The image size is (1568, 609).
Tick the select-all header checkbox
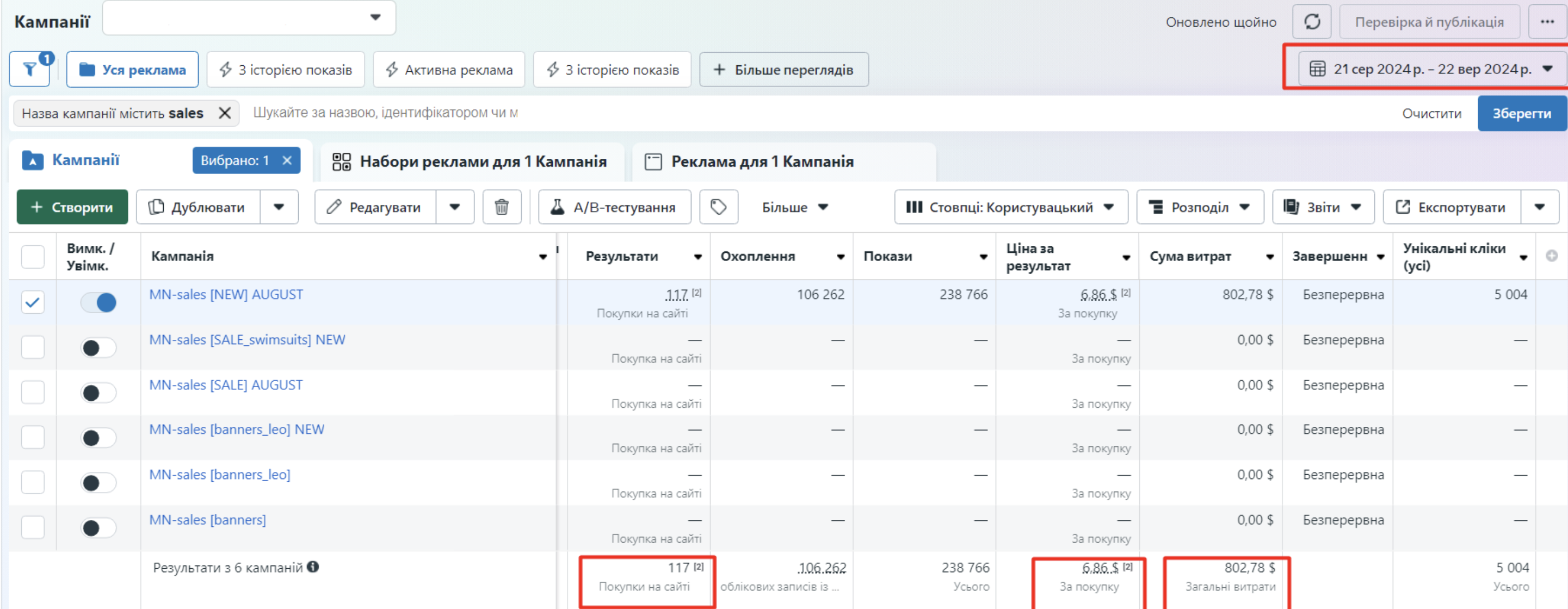(33, 257)
